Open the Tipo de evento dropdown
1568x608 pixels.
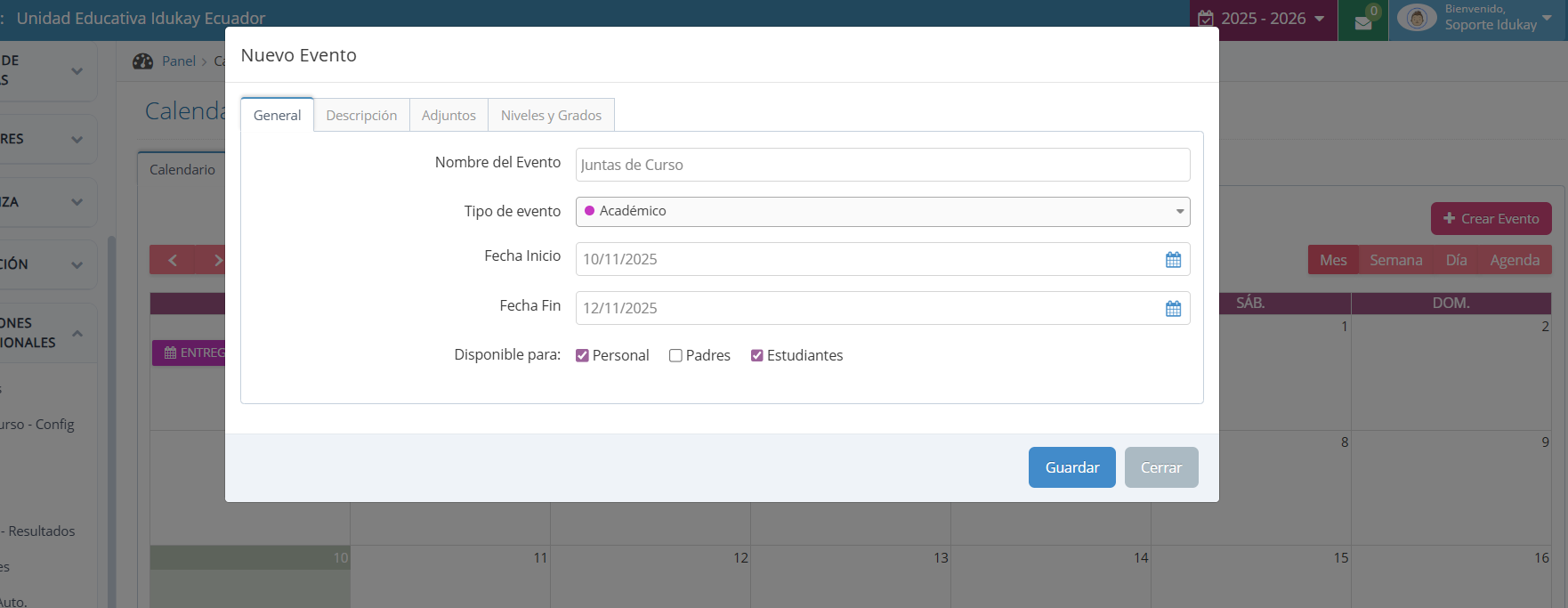[x=883, y=212]
